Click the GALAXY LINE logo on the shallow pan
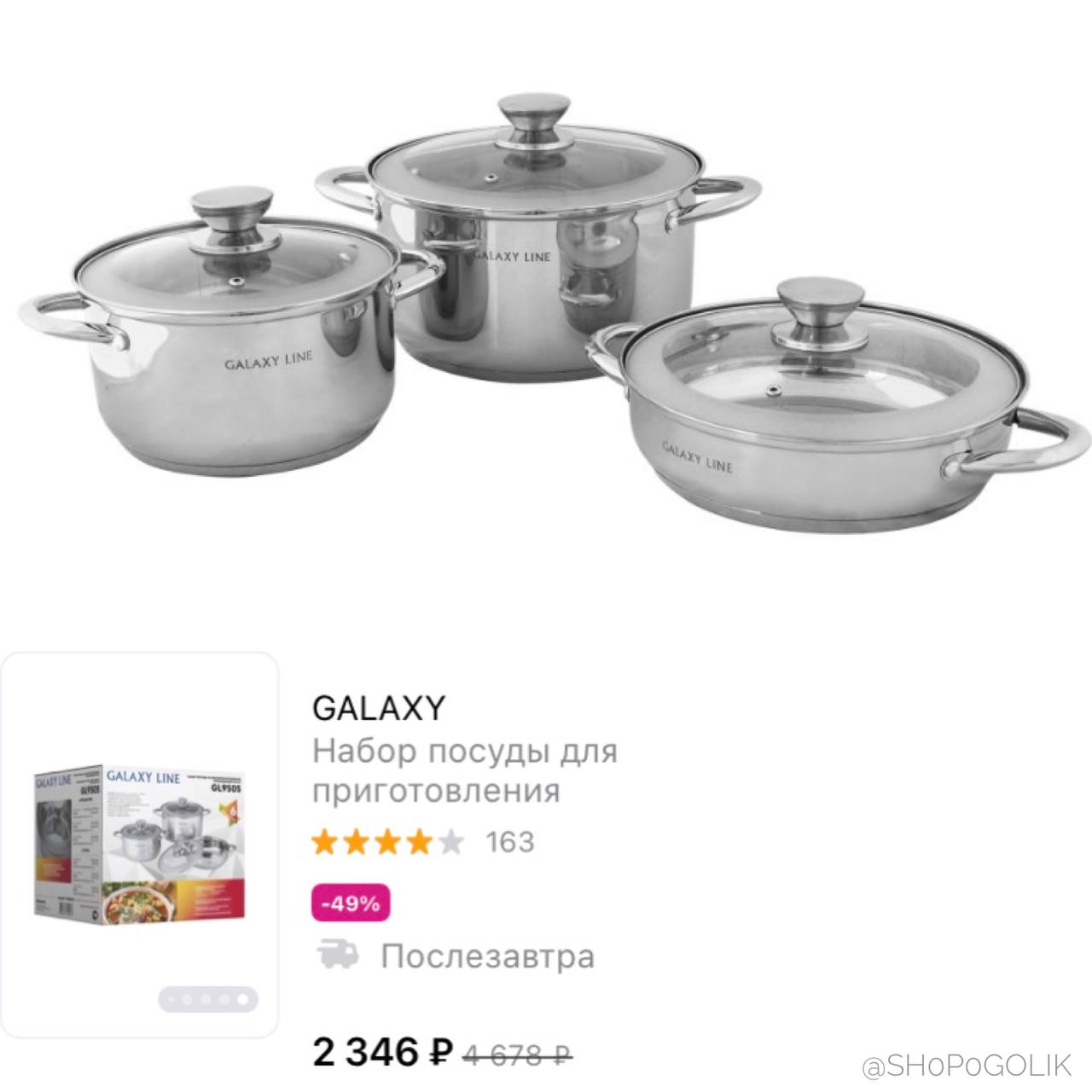1092x1092 pixels. [x=697, y=456]
